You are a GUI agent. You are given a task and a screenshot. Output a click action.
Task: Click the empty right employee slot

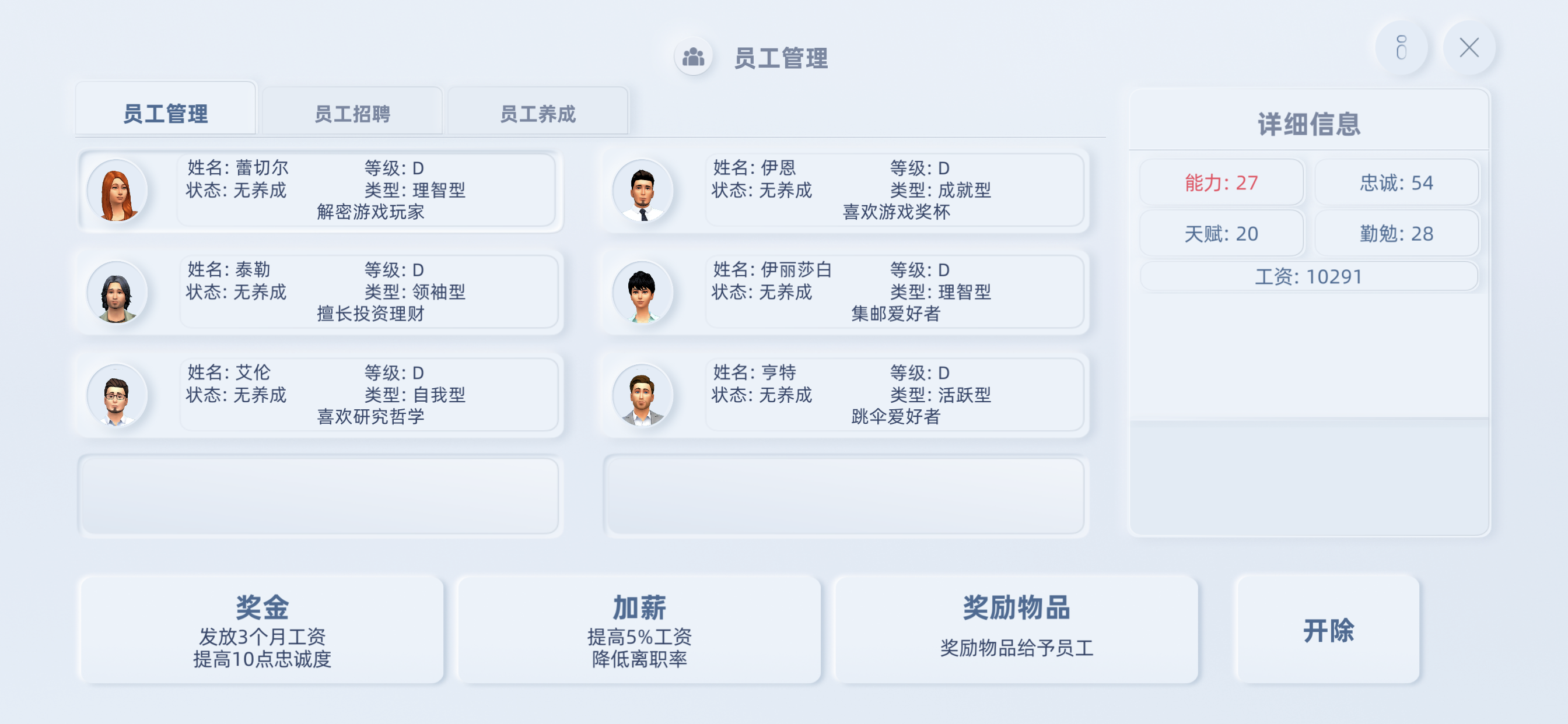pyautogui.click(x=845, y=497)
